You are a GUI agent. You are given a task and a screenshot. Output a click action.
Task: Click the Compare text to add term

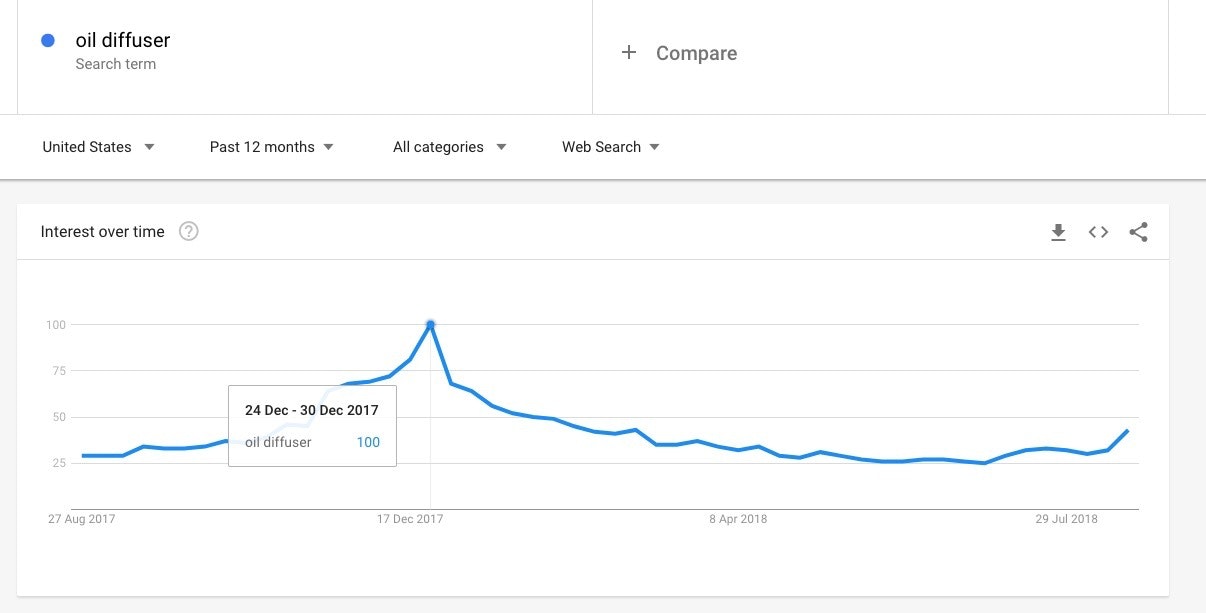[x=696, y=54]
